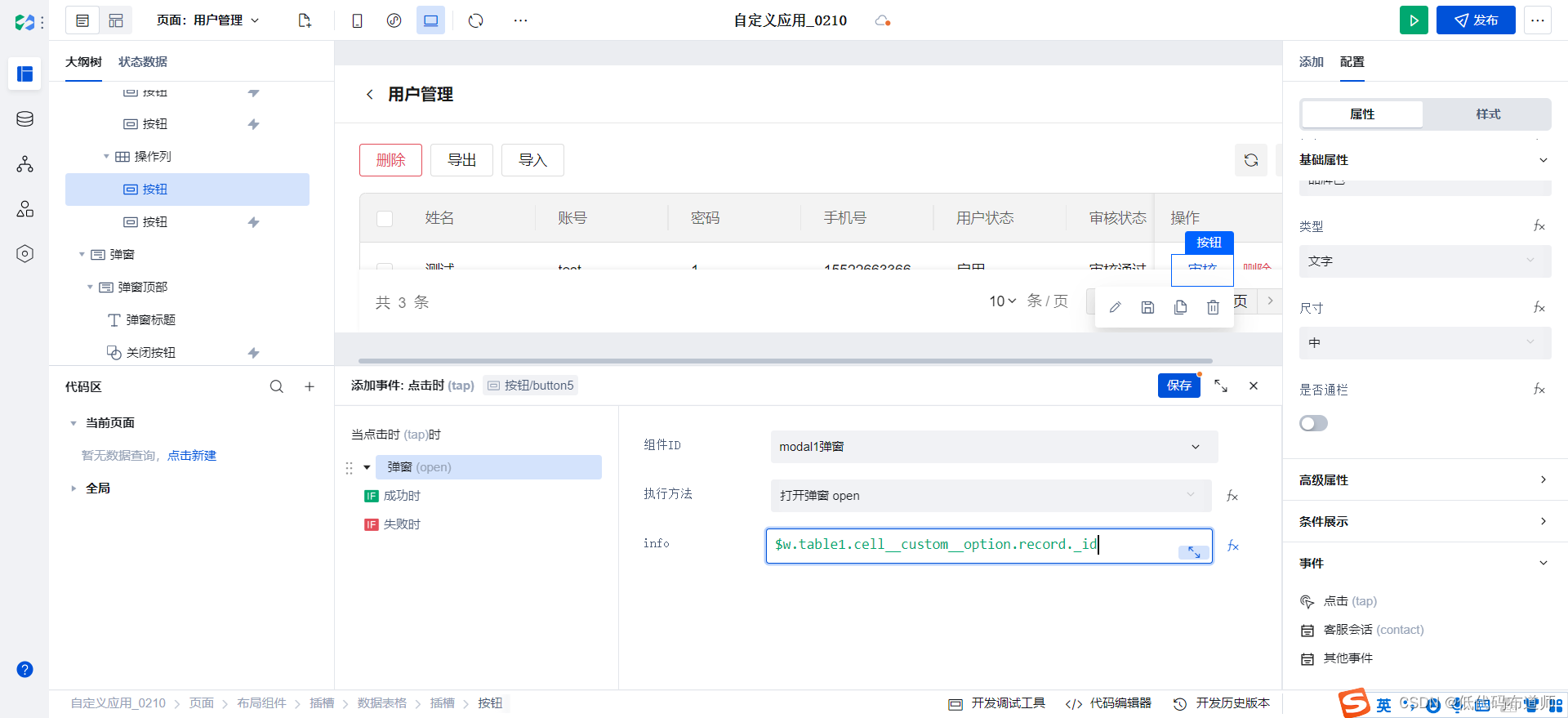Screen dimensions: 1568x718
Task: Run preview with green play button
Action: (1414, 20)
